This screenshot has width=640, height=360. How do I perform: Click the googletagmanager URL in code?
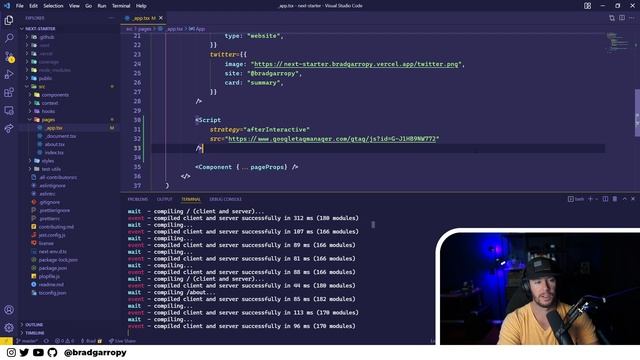(332, 139)
